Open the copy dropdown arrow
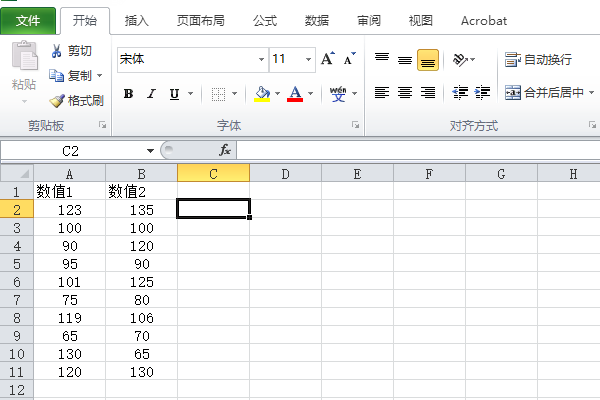The height and width of the screenshot is (400, 600). (x=99, y=75)
